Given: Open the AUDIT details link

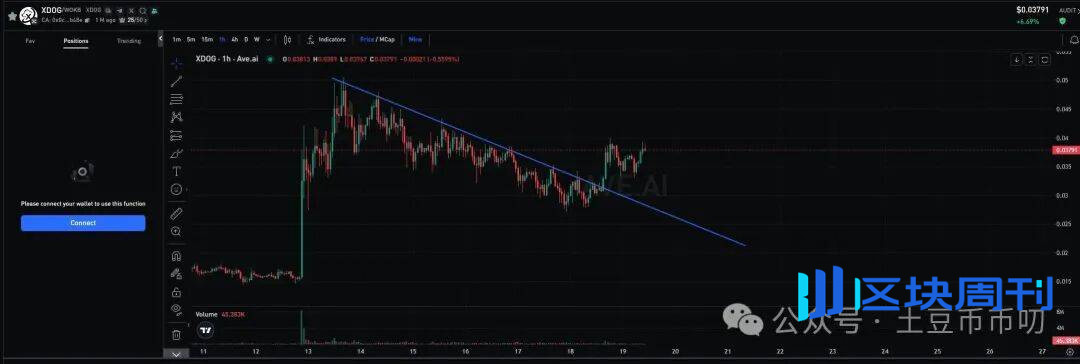Looking at the screenshot, I should pos(1069,10).
